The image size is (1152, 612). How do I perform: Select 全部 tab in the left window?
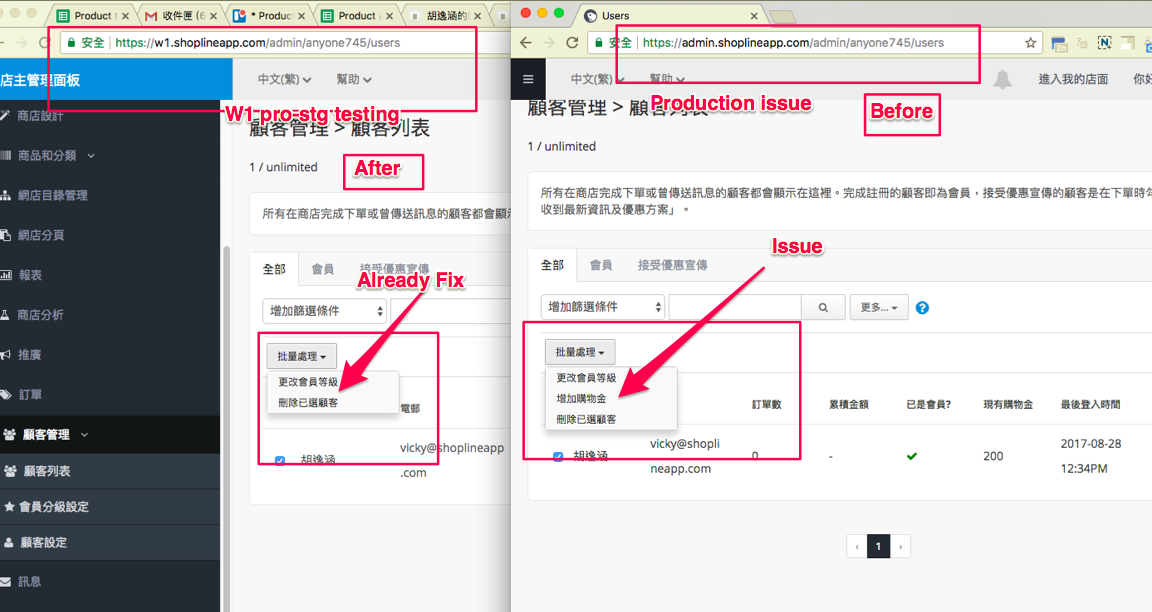point(274,270)
